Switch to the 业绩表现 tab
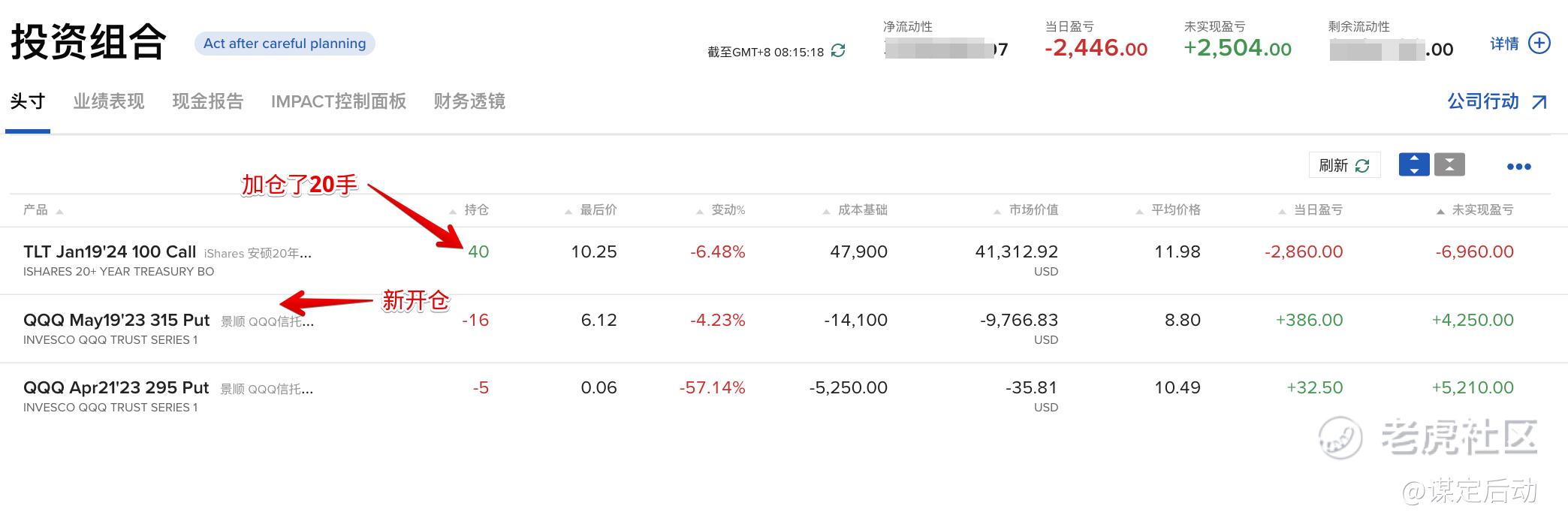The width and height of the screenshot is (1568, 527). 109,101
